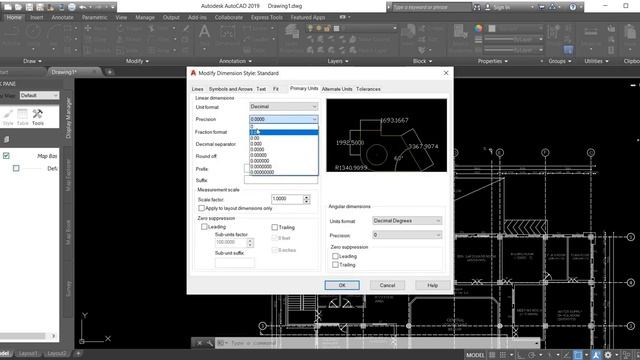
Task: Check Trailing under linear Zero suppression
Action: (275, 227)
